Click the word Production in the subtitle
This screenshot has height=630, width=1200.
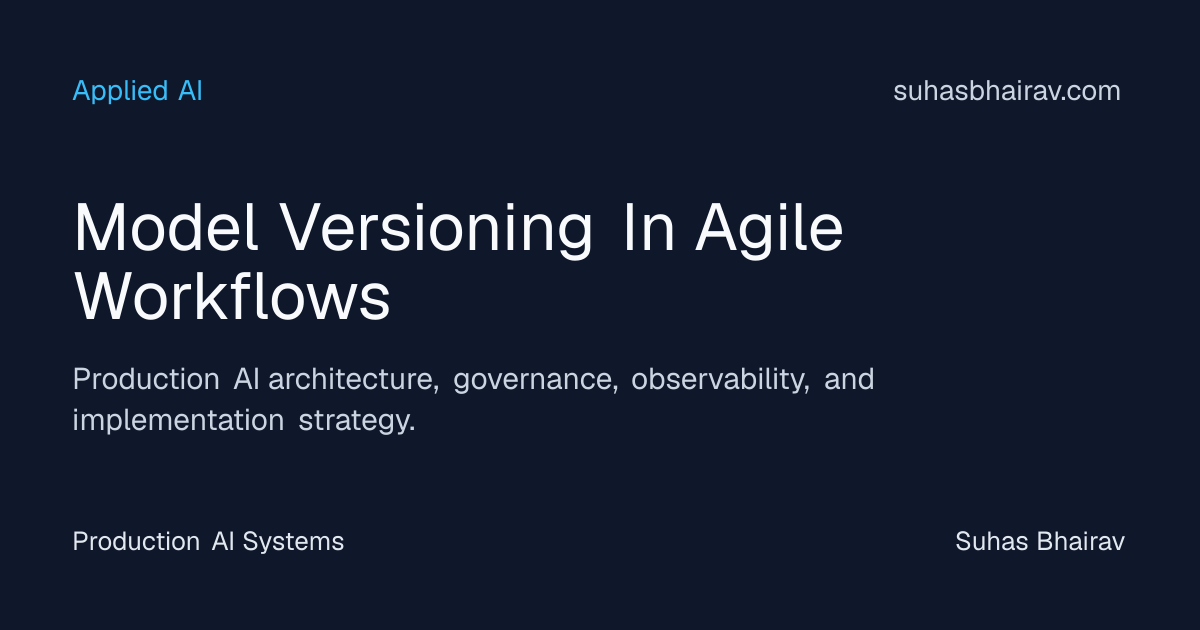click(x=146, y=380)
